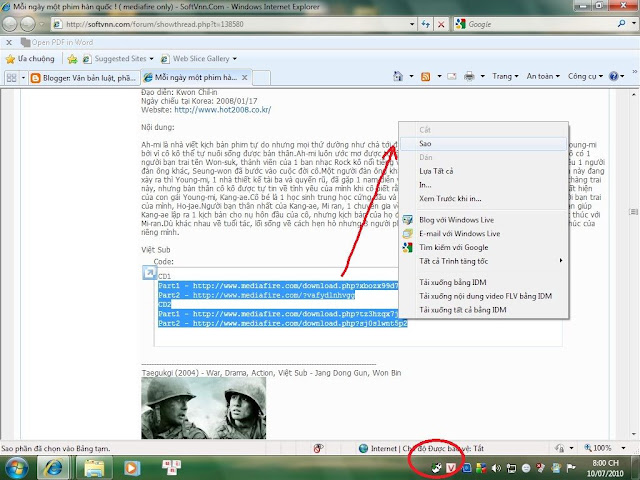Choose 'Sao' in the context menu
The width and height of the screenshot is (640, 480).
(x=411, y=143)
